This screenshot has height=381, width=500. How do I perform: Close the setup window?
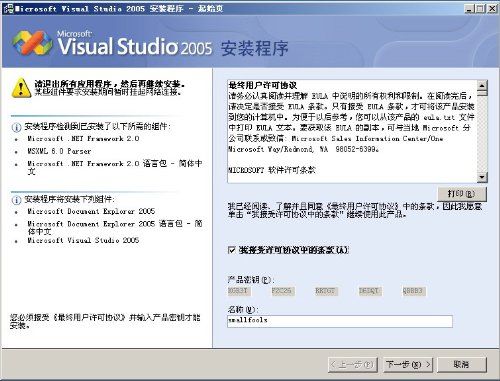pyautogui.click(x=492, y=9)
